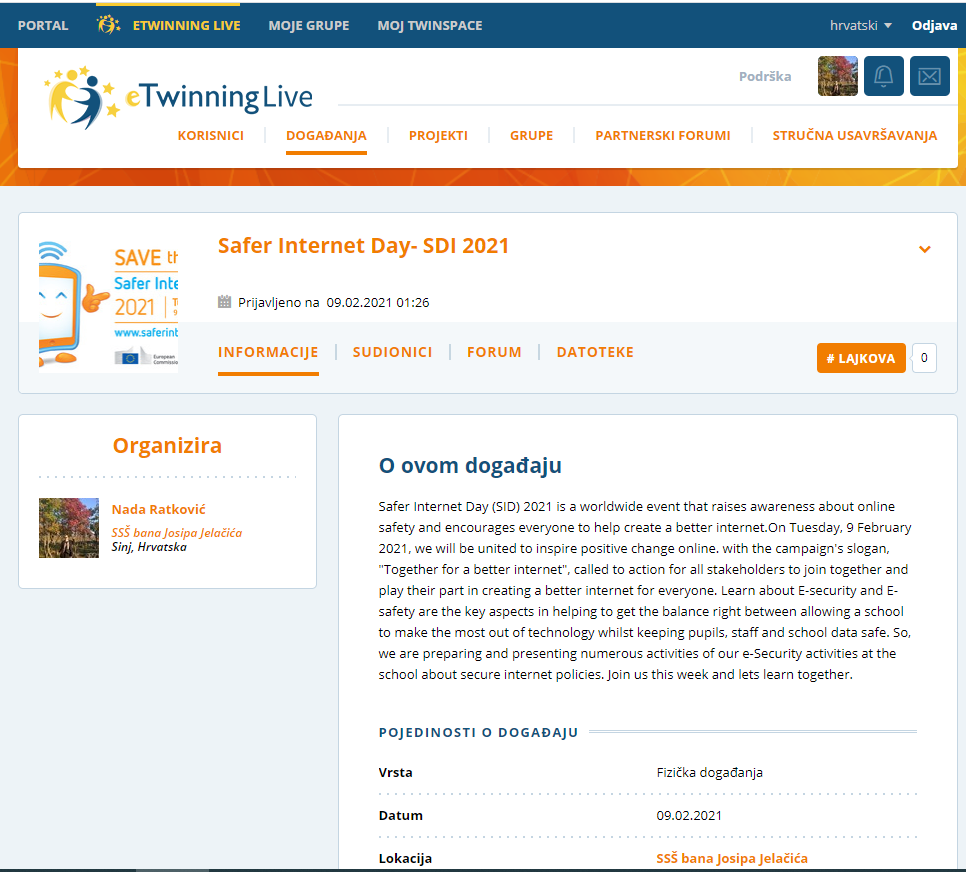Open STRUČNA USAVRŠAVANJA section
Viewport: 966px width, 872px height.
pyautogui.click(x=854, y=136)
